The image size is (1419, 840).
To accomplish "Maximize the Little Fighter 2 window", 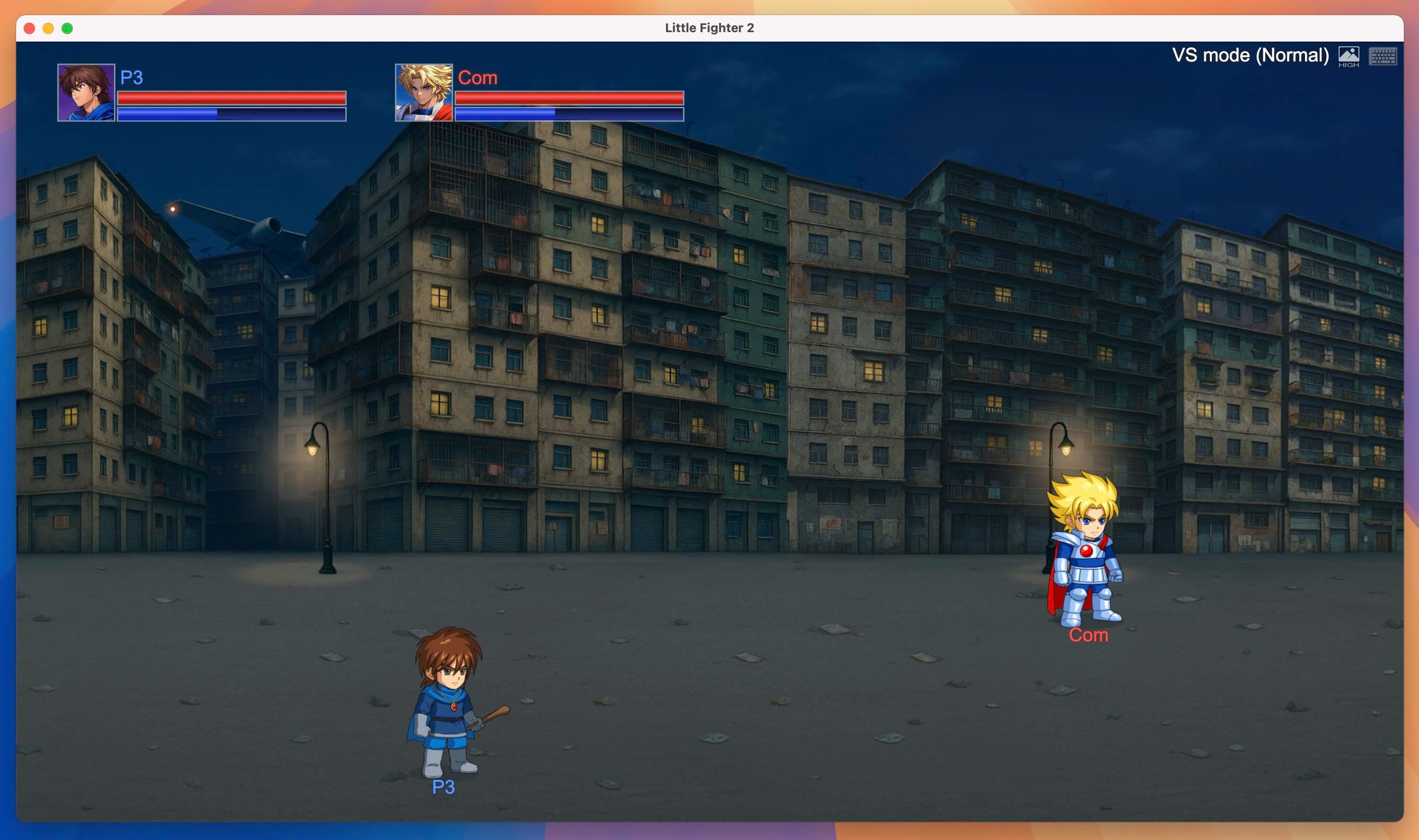I will tap(67, 28).
